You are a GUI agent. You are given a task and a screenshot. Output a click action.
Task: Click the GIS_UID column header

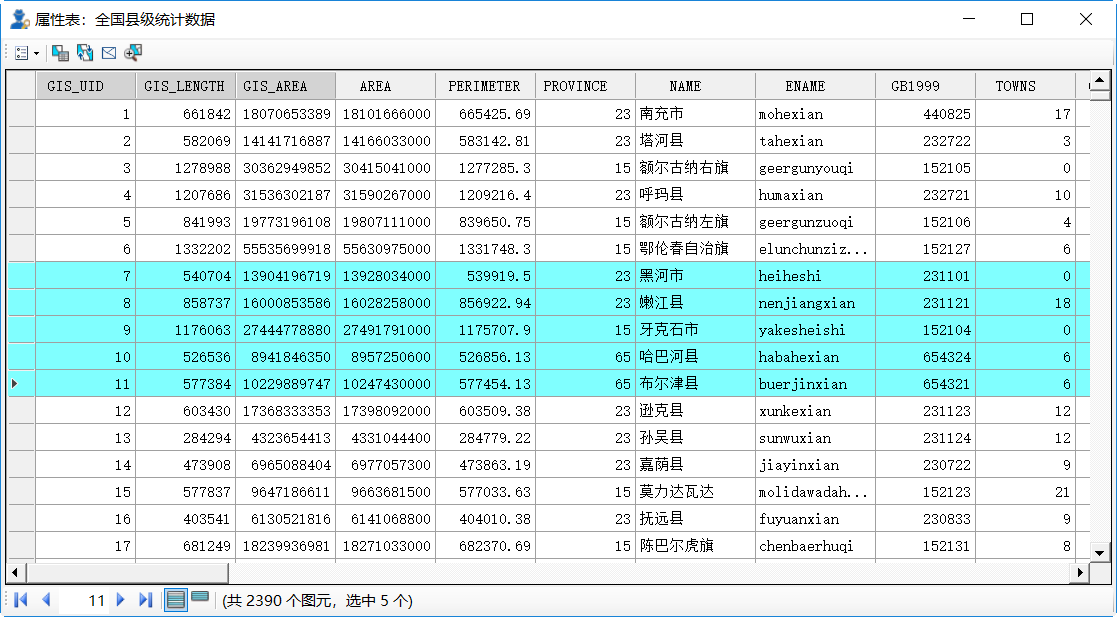(x=85, y=86)
